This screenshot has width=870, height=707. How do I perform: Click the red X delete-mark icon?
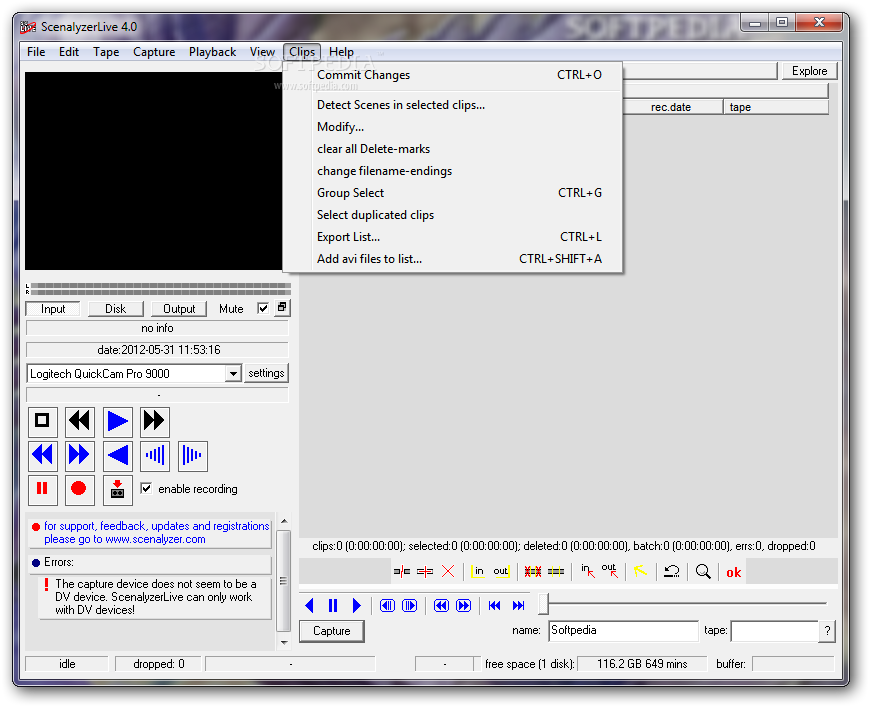pyautogui.click(x=448, y=571)
